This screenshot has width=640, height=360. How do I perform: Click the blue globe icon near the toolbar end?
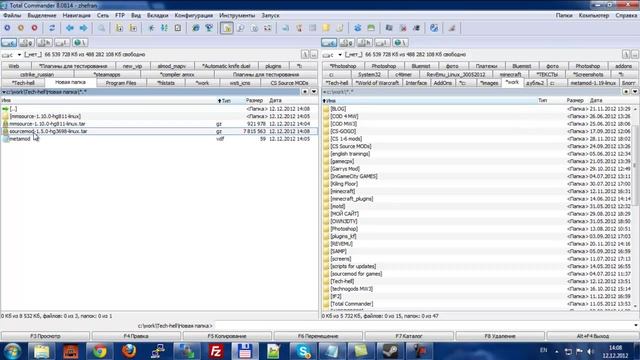434,28
